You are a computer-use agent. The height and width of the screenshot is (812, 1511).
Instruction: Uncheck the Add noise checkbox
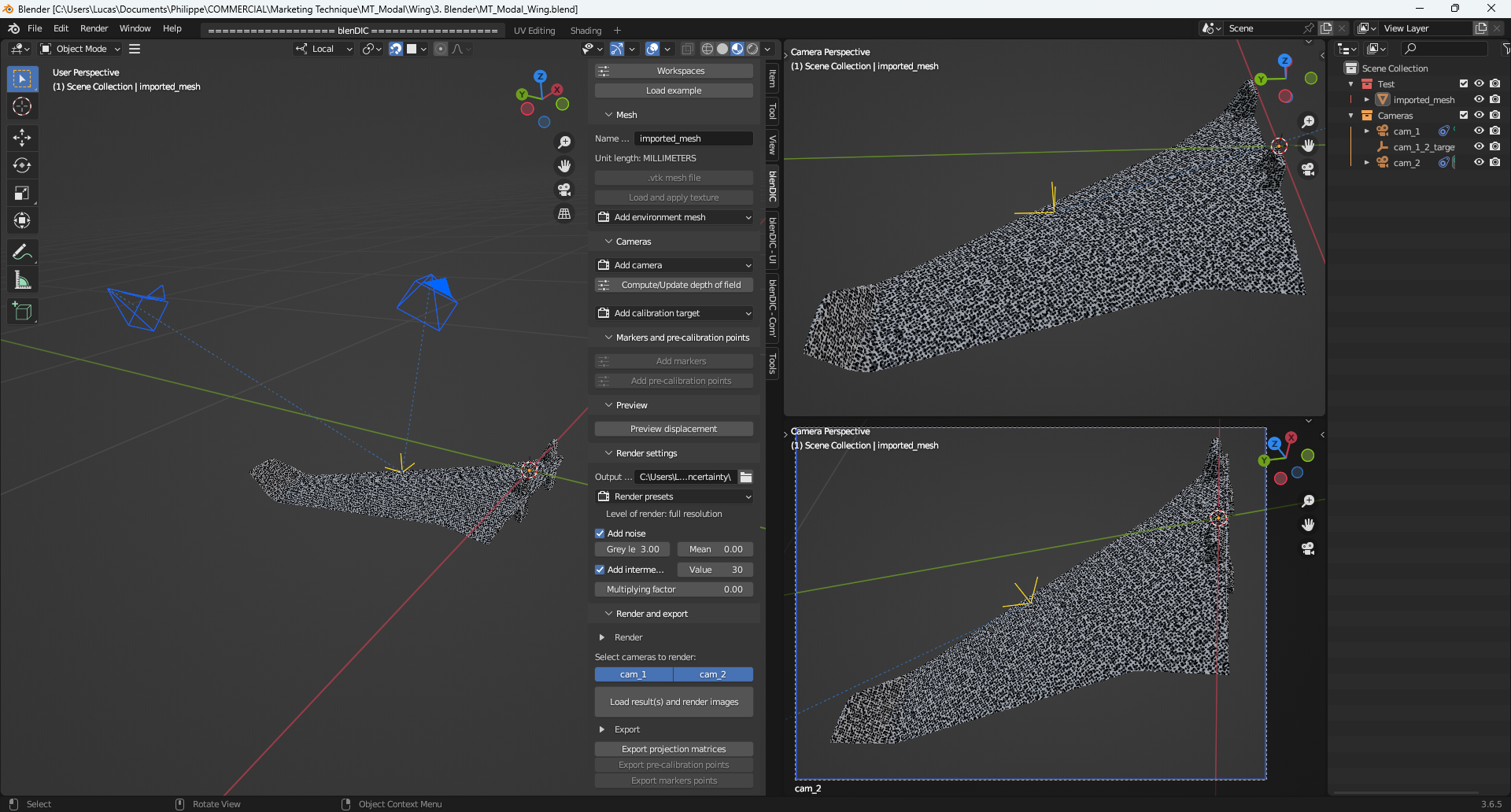[600, 533]
